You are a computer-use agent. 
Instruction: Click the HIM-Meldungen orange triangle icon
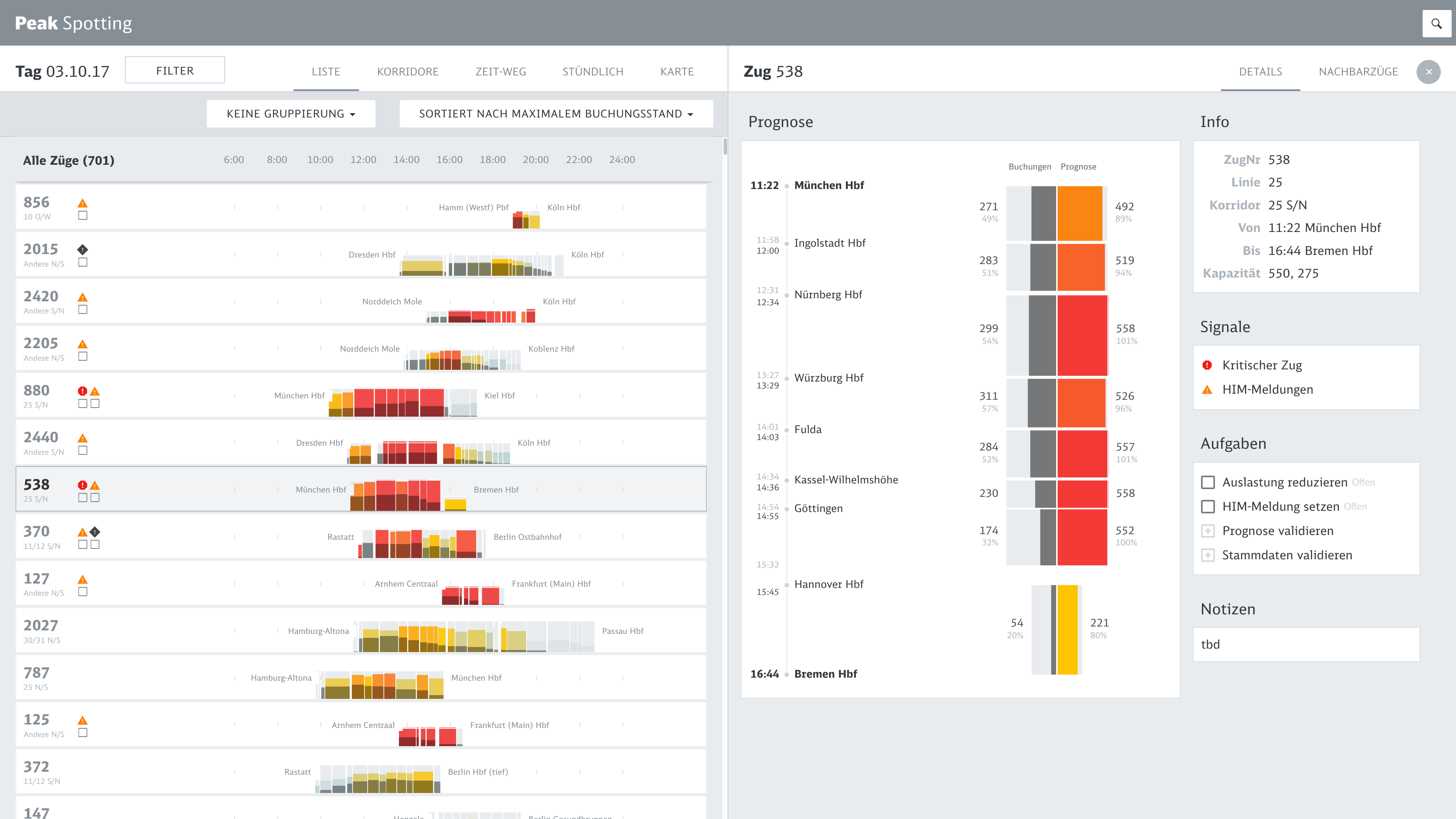coord(1207,390)
